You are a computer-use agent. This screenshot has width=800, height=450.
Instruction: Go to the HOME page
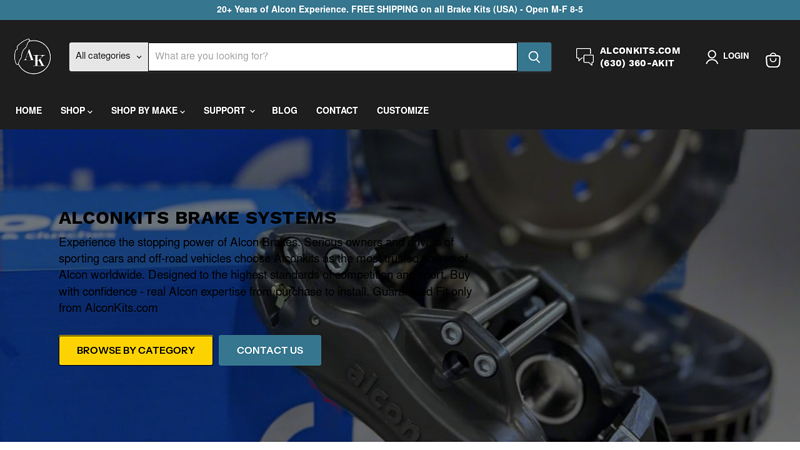(29, 111)
